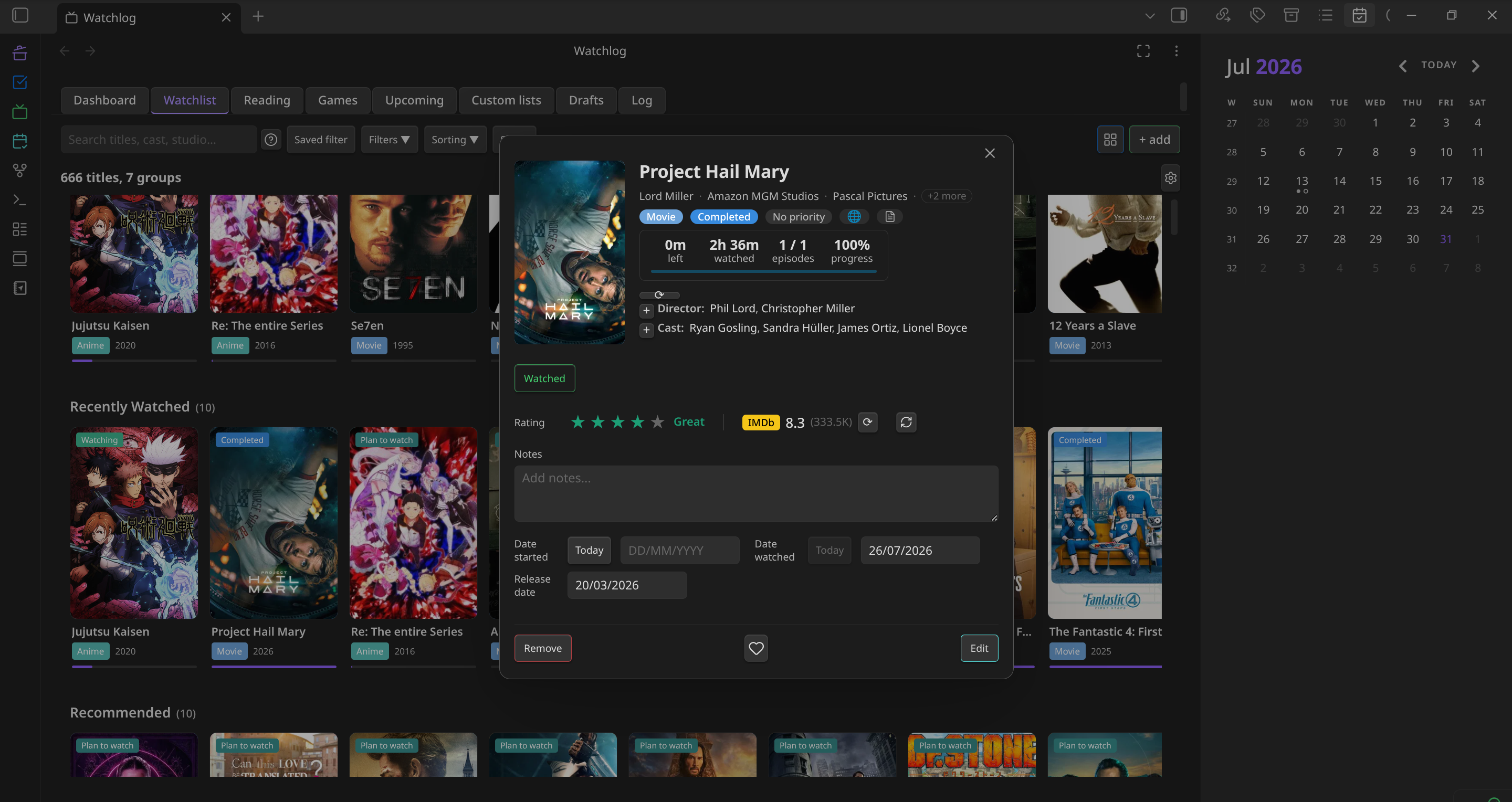This screenshot has width=1512, height=802.
Task: Toggle the right sidebar panel
Action: click(1179, 15)
